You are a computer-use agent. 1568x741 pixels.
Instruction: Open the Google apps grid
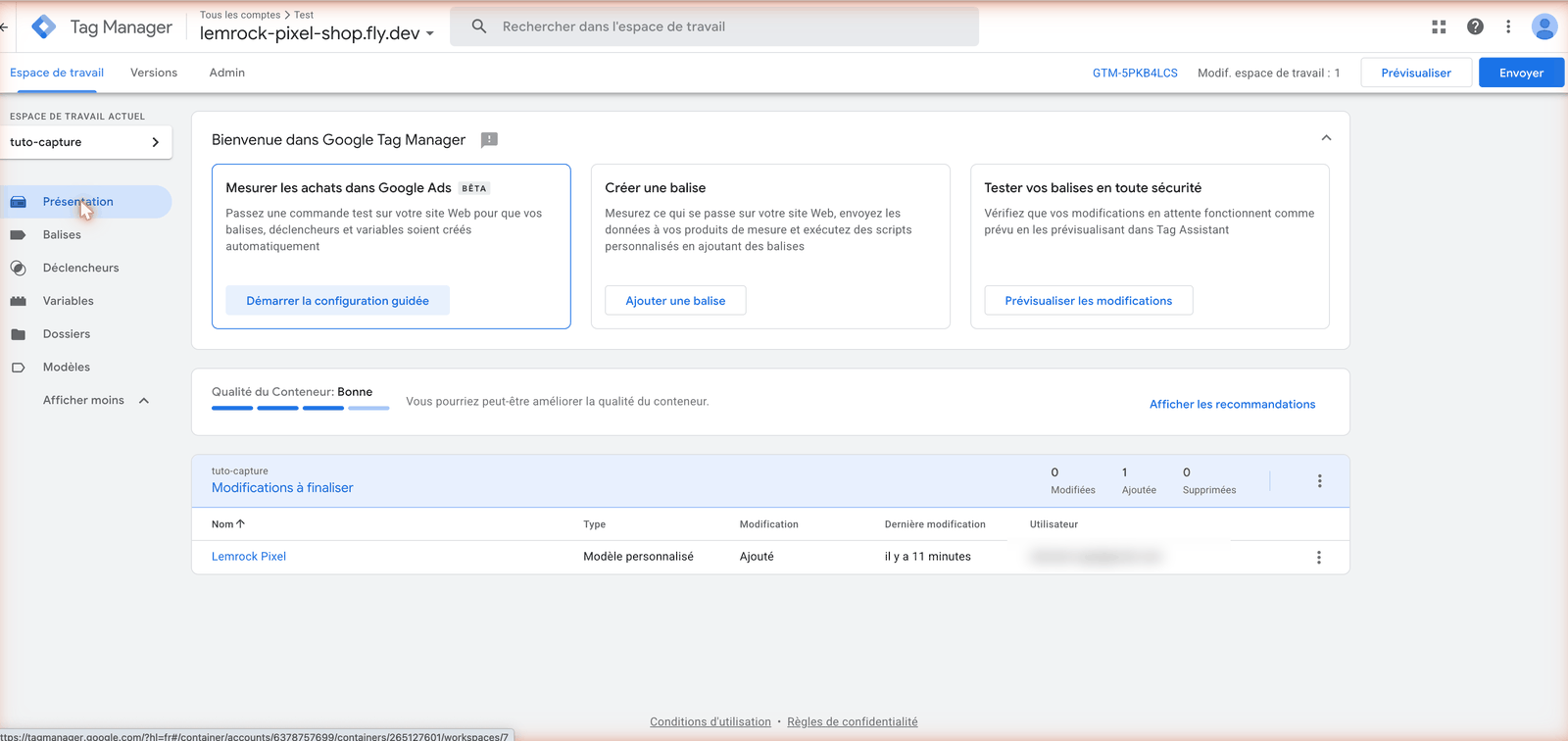1439,26
